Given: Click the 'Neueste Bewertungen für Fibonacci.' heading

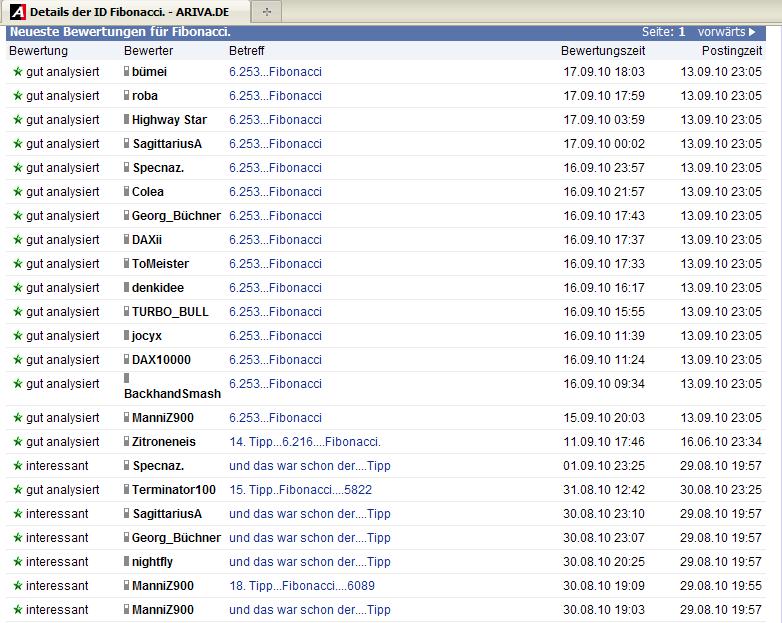Looking at the screenshot, I should click(120, 32).
